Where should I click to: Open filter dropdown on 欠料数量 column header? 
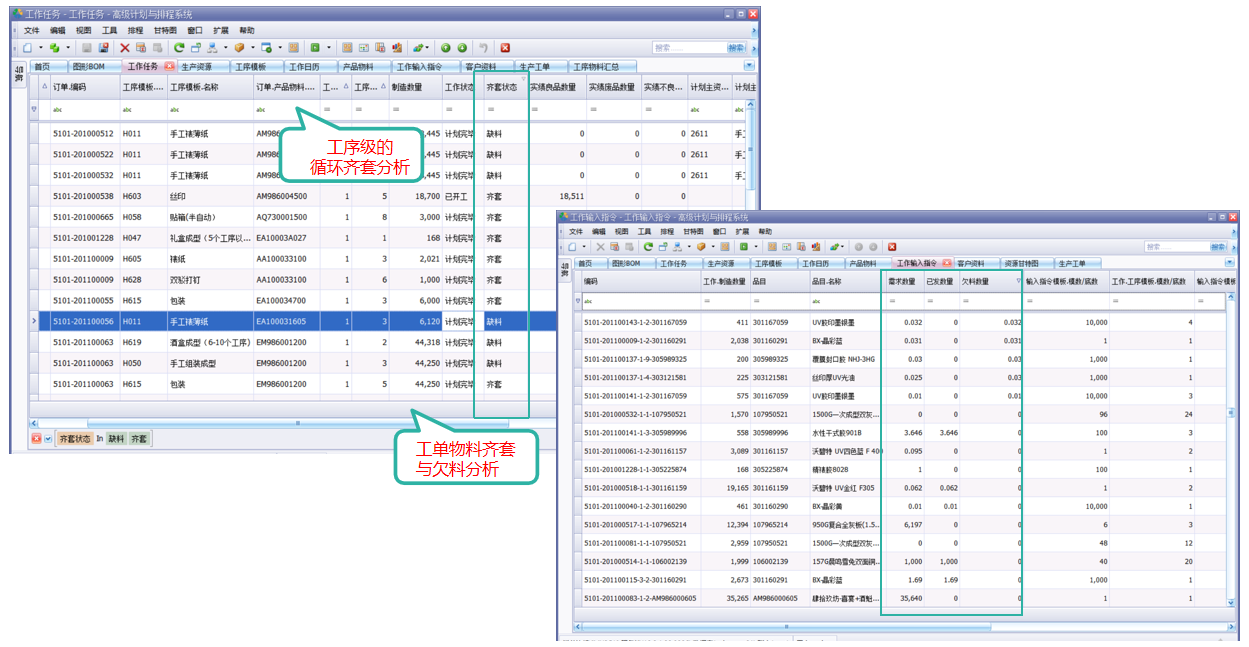pos(1018,281)
